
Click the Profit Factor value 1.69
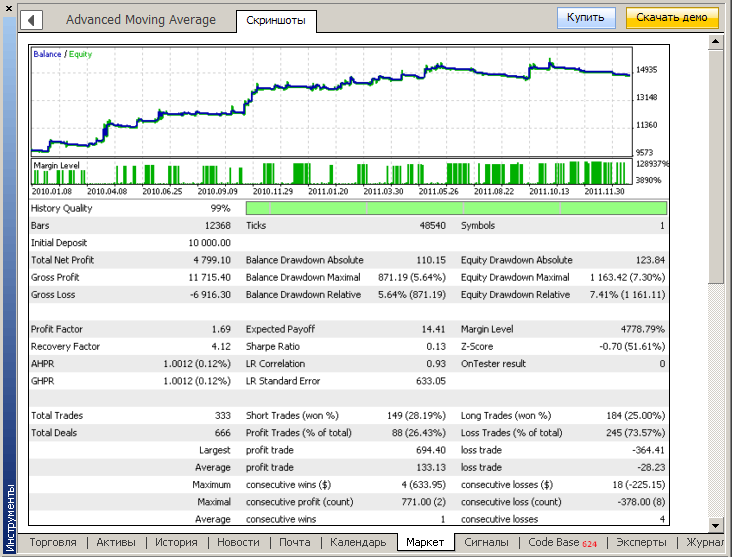pyautogui.click(x=221, y=329)
